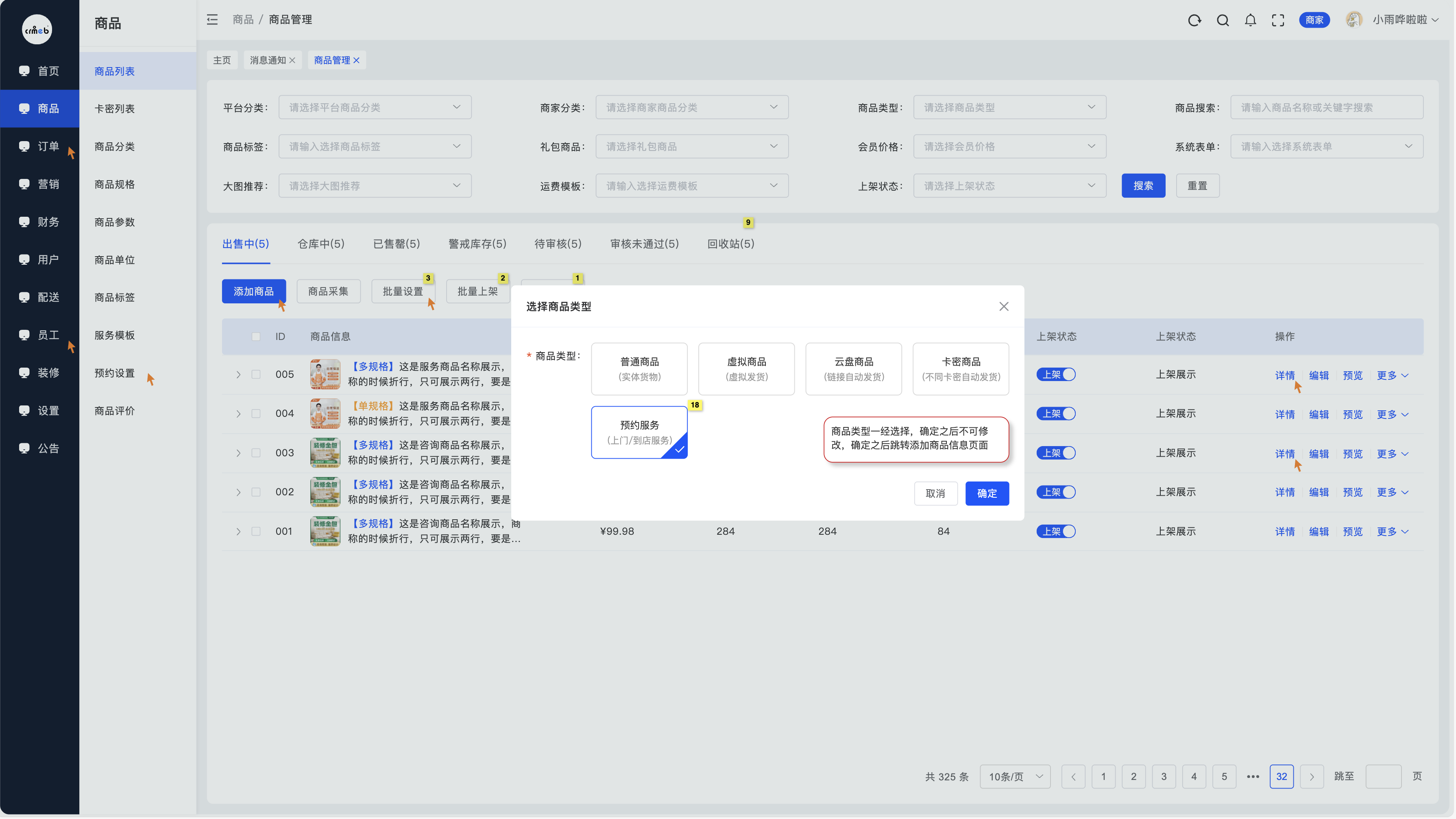Click the crmeb logo

tap(37, 29)
